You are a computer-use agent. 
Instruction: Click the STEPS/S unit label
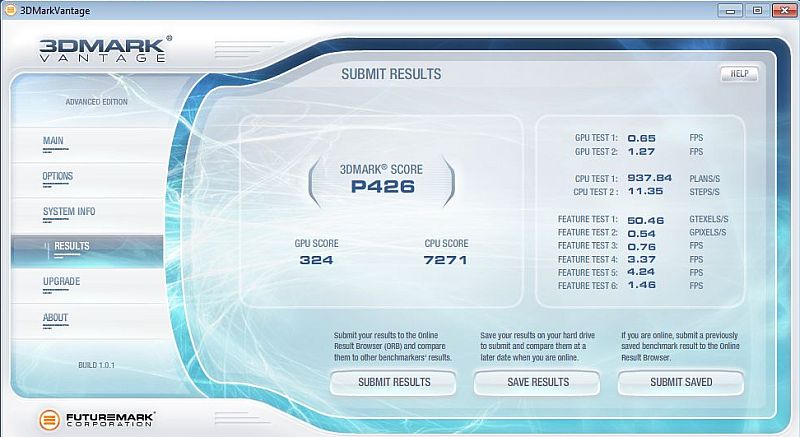(704, 192)
